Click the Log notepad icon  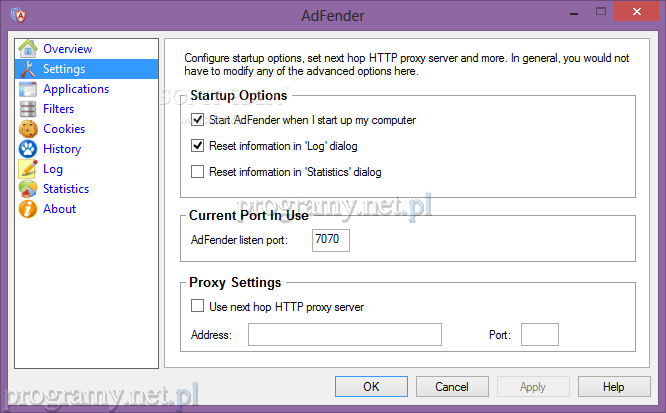click(x=27, y=169)
